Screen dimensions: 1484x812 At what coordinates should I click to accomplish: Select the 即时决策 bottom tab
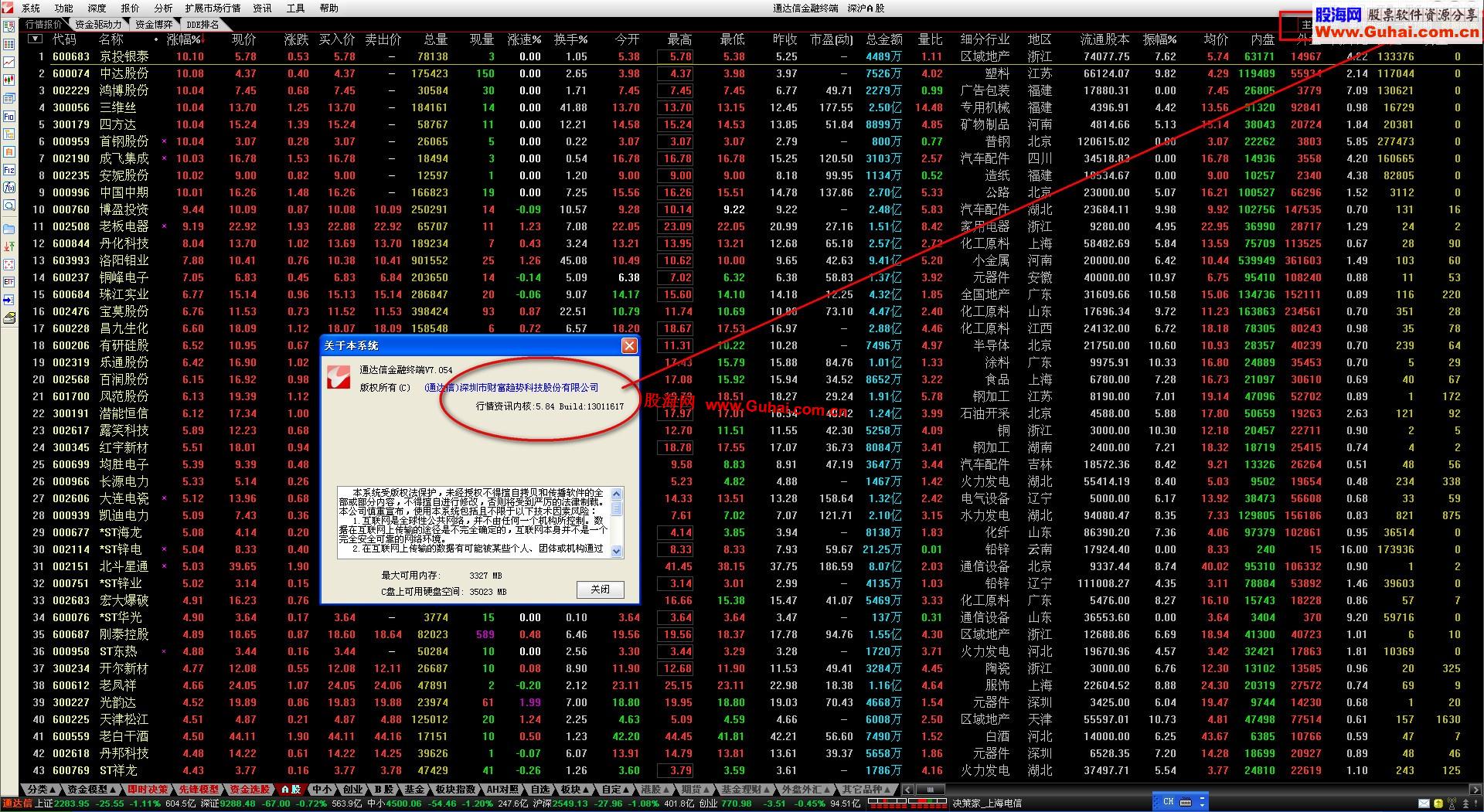(147, 790)
